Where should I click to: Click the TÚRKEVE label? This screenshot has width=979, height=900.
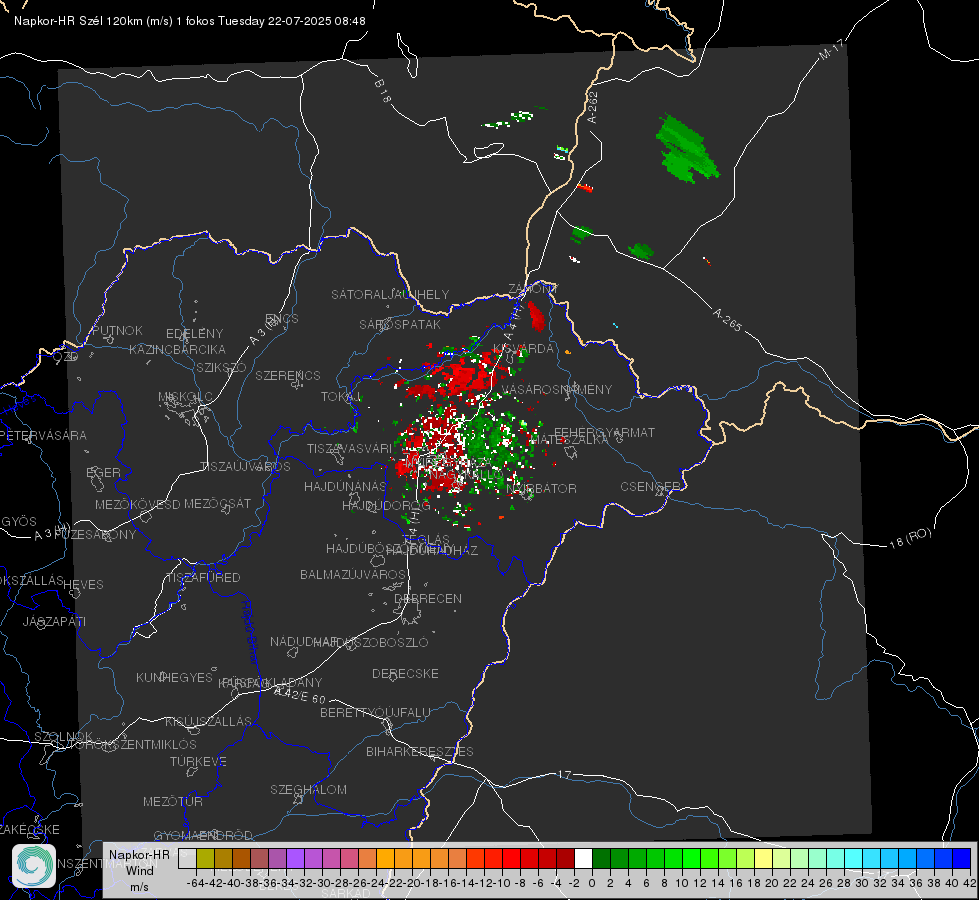pyautogui.click(x=199, y=761)
